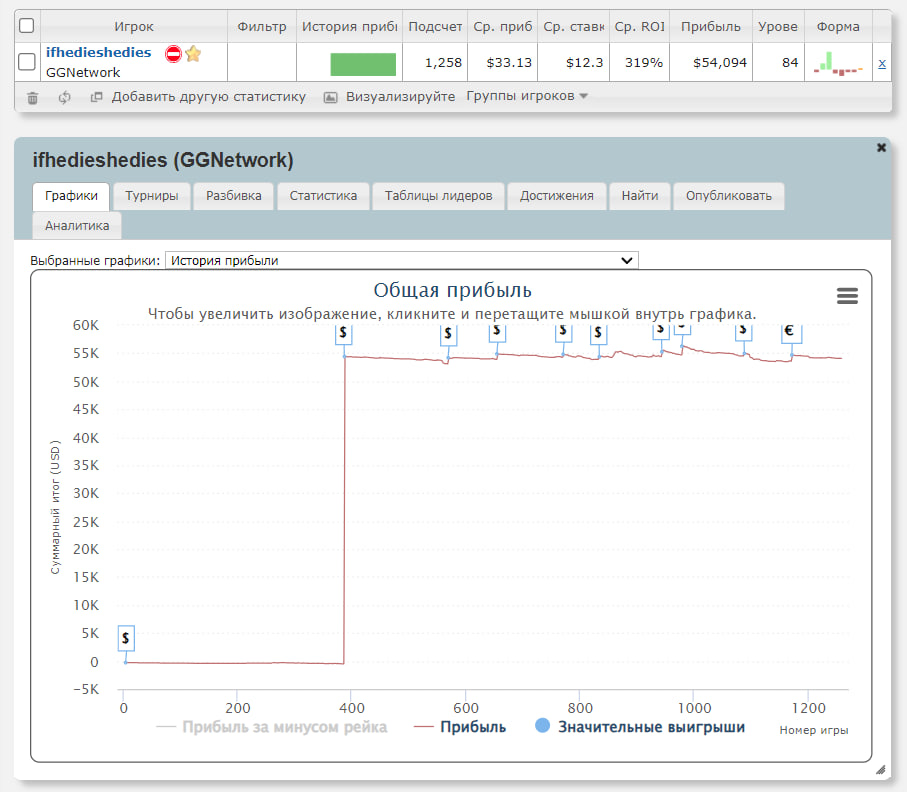The height and width of the screenshot is (792, 907).
Task: Toggle Значительные выигрыши legend series
Action: [640, 727]
